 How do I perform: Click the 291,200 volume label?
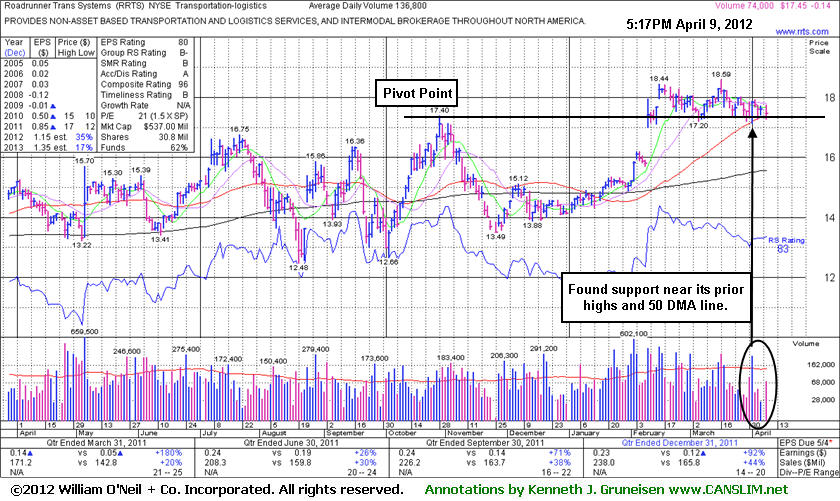tap(544, 348)
